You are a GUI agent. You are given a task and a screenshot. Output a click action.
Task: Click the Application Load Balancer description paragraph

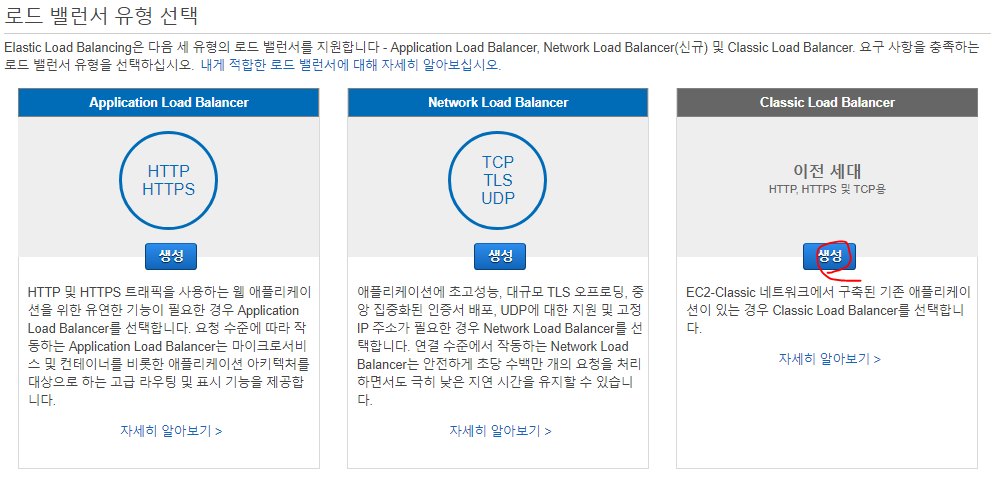pos(169,346)
